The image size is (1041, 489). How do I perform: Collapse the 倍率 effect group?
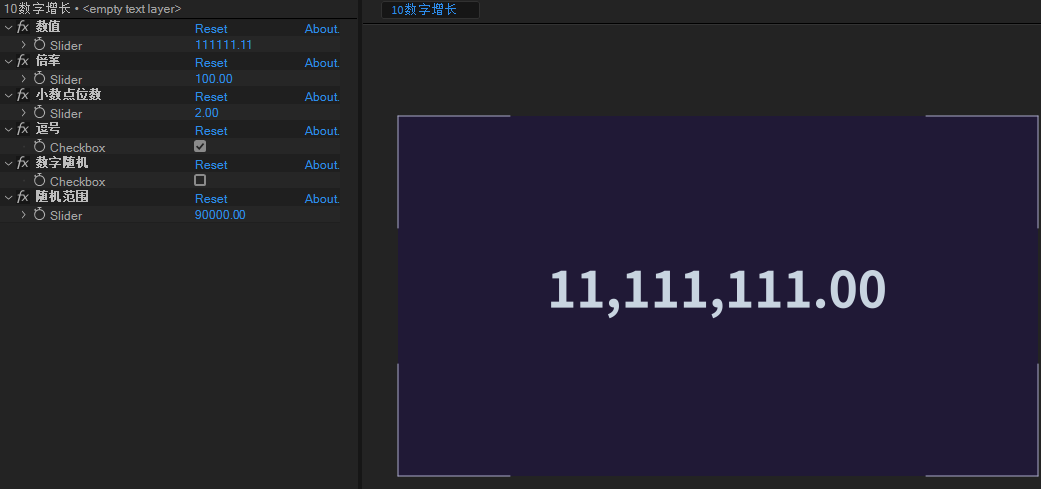pos(8,62)
